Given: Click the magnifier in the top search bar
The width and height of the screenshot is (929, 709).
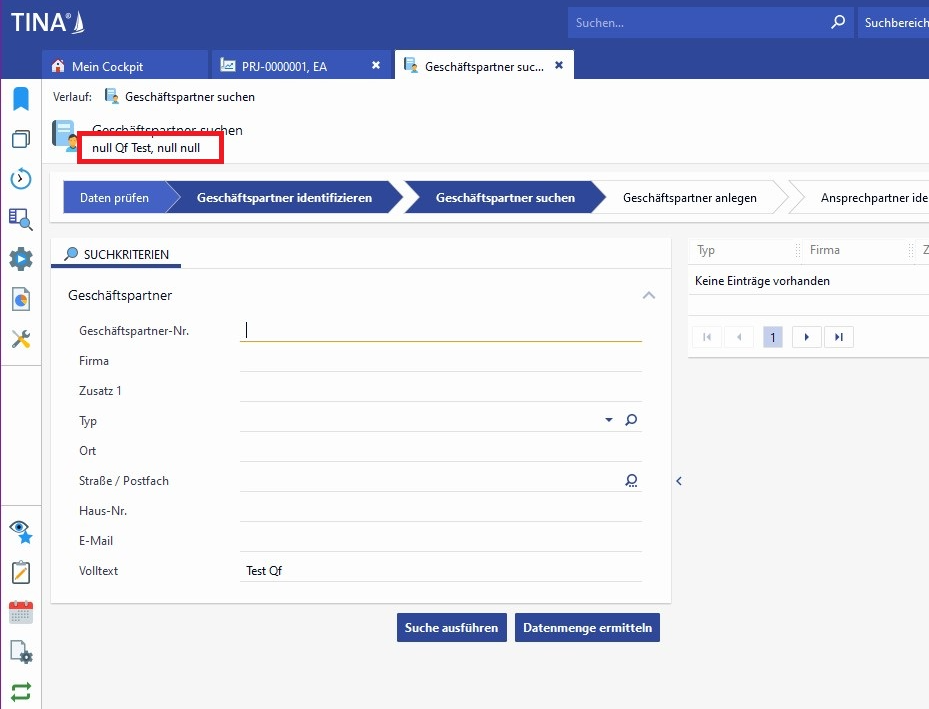Looking at the screenshot, I should (x=838, y=22).
